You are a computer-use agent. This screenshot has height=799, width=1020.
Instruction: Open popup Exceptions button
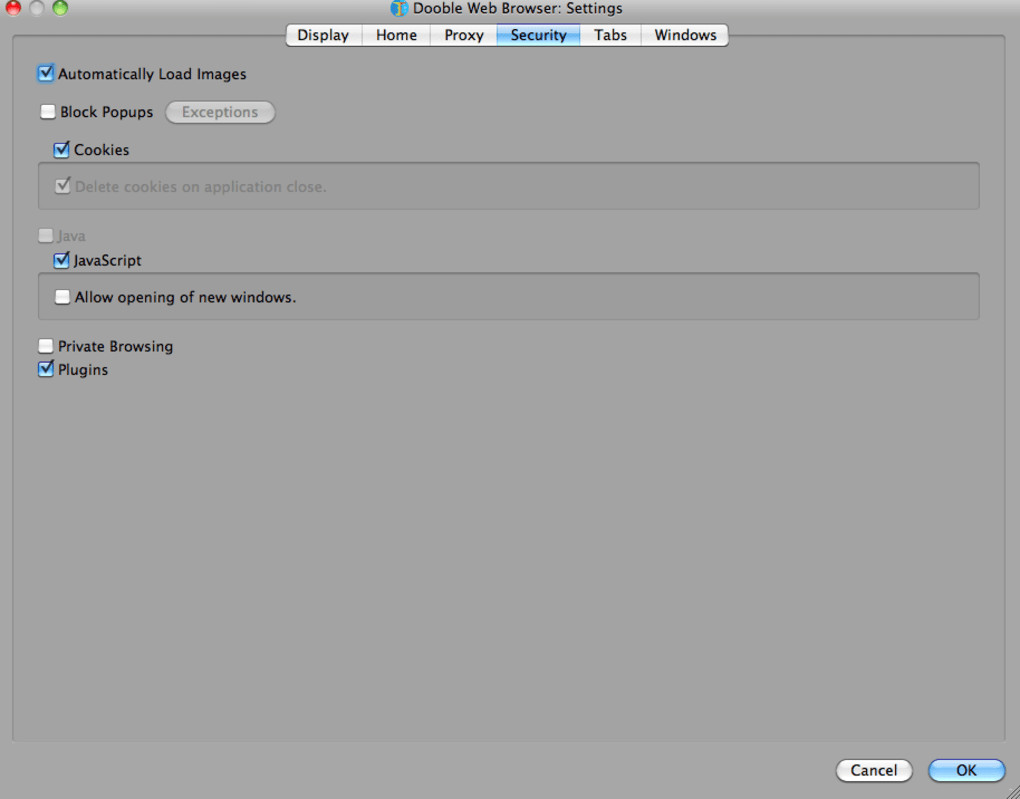(x=220, y=112)
